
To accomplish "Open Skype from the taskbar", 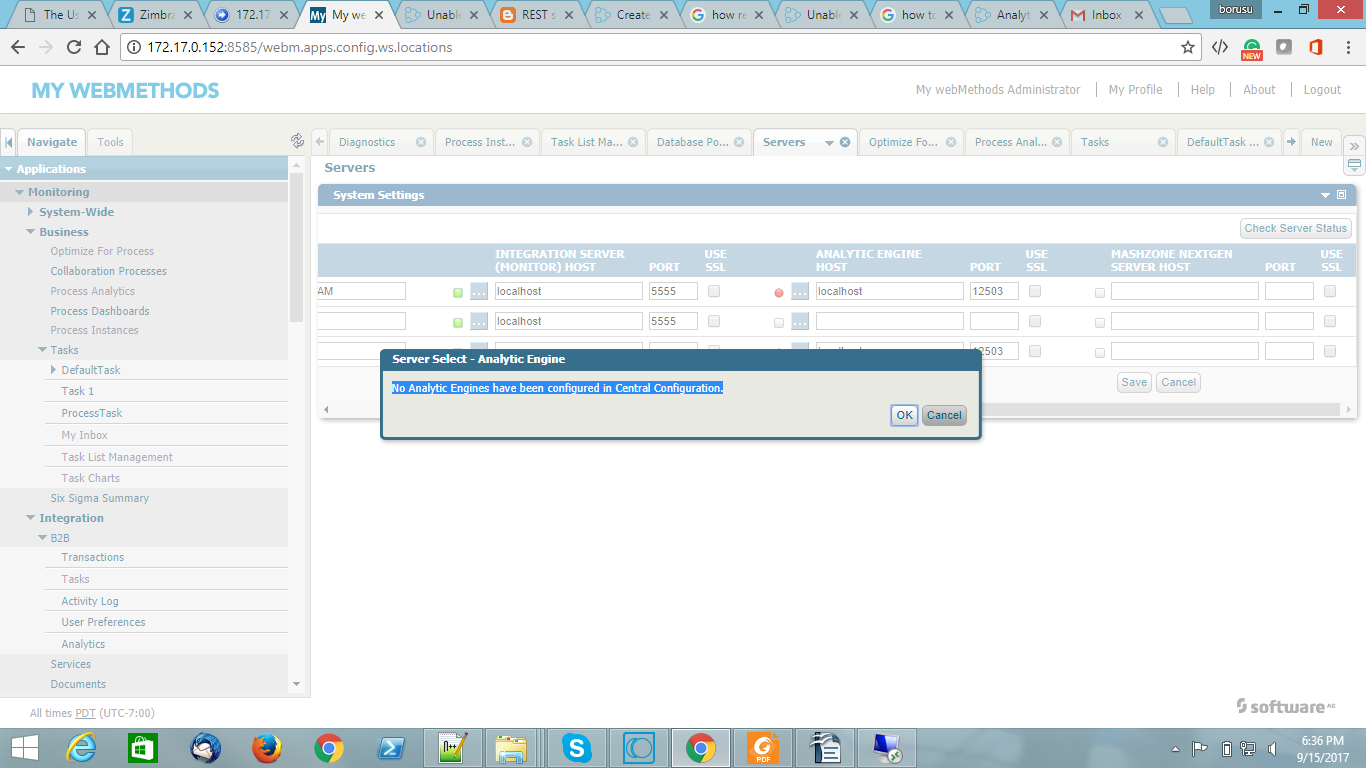I will click(575, 747).
